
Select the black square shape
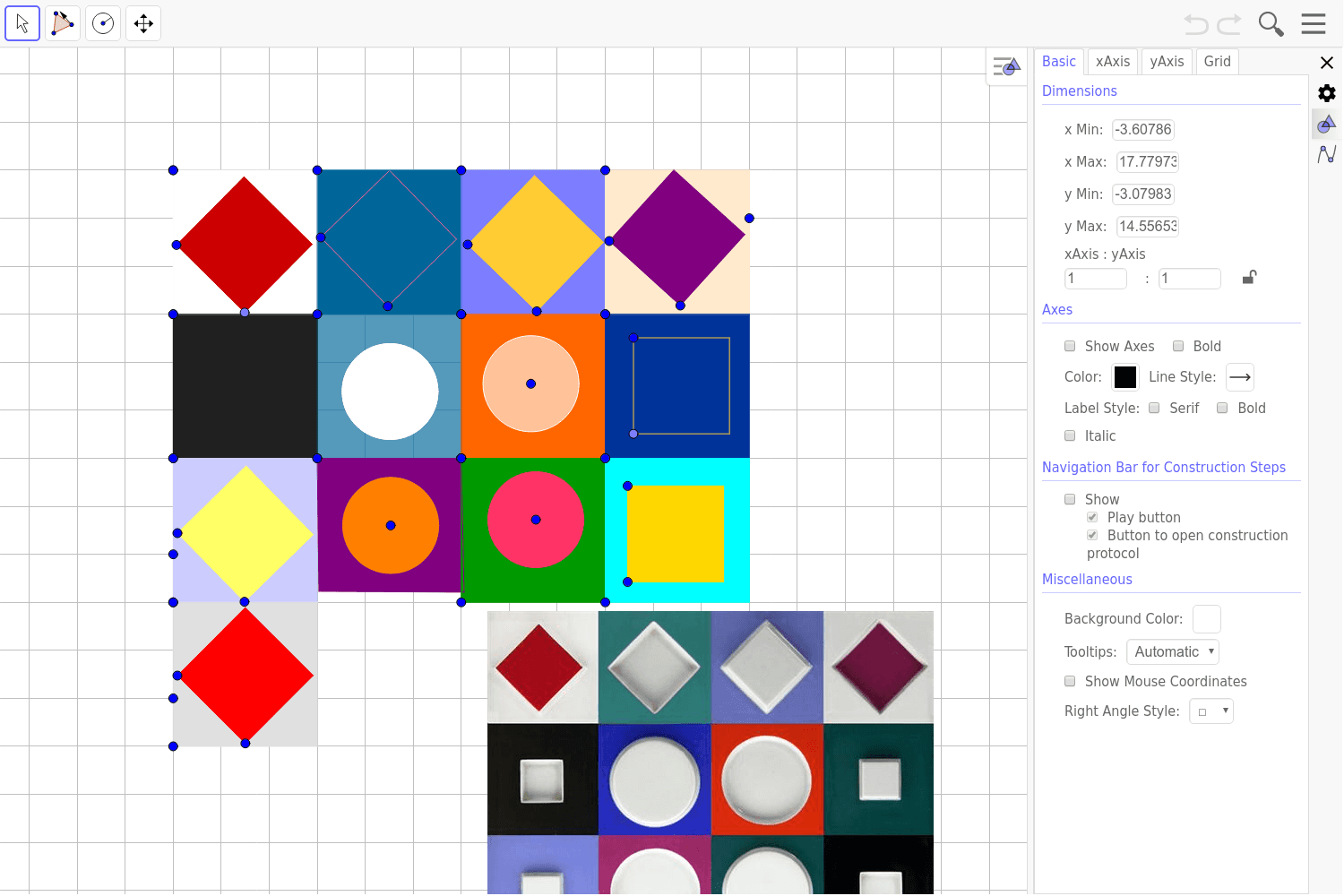[x=245, y=386]
